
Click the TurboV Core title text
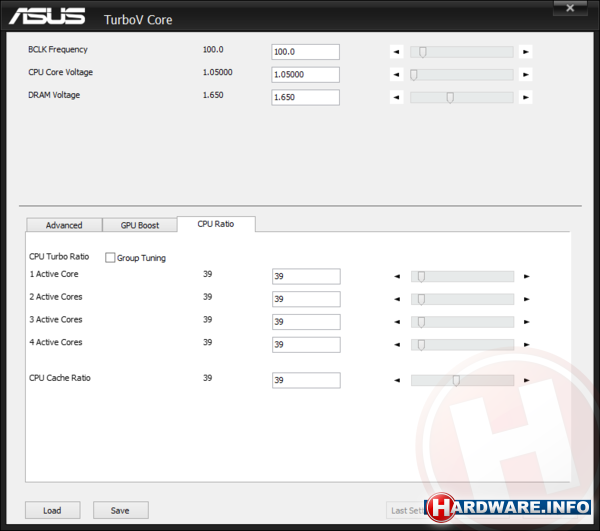tap(138, 20)
